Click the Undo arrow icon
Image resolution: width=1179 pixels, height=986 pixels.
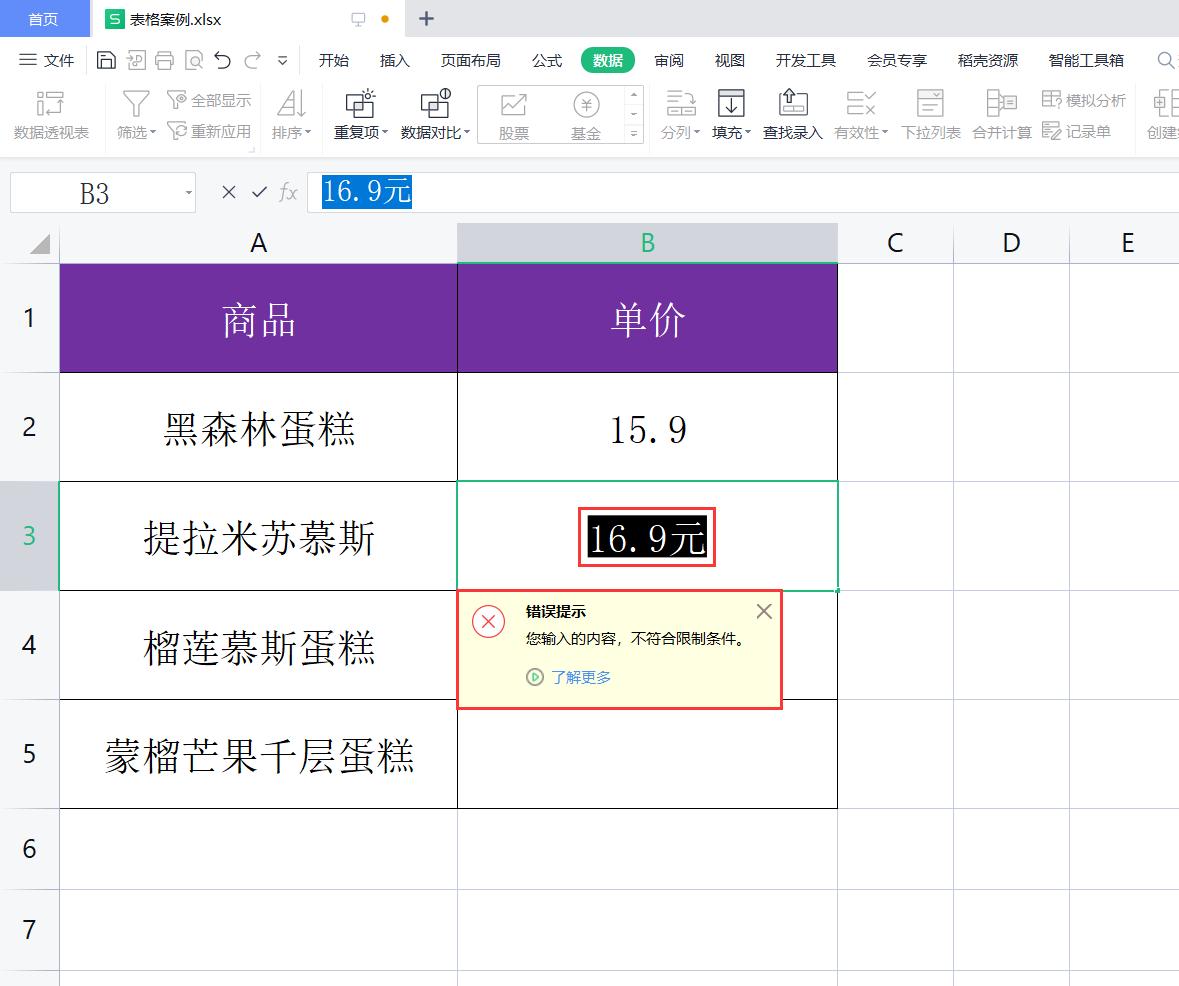coord(223,61)
